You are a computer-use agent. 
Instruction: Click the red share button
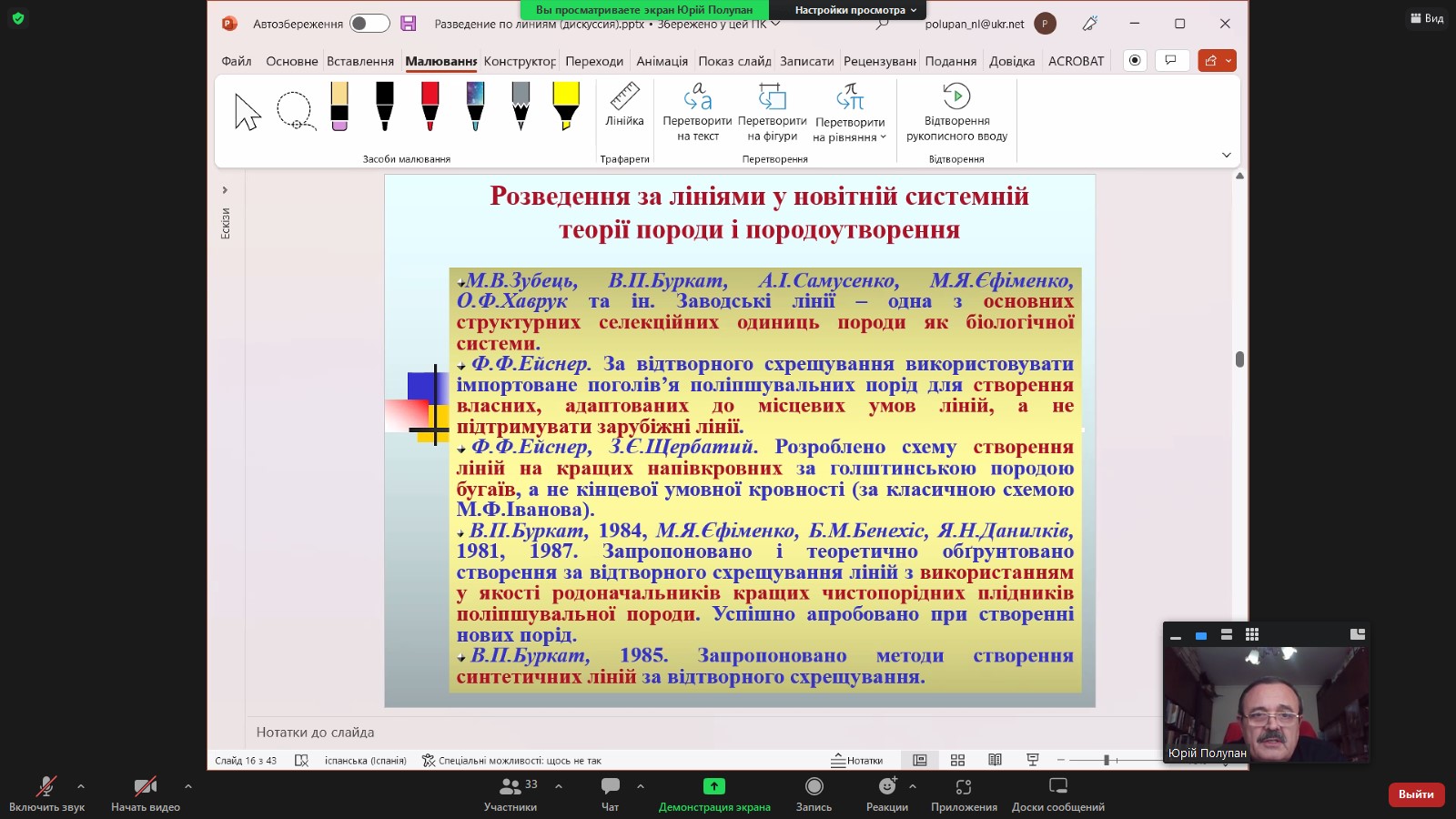pos(1210,60)
